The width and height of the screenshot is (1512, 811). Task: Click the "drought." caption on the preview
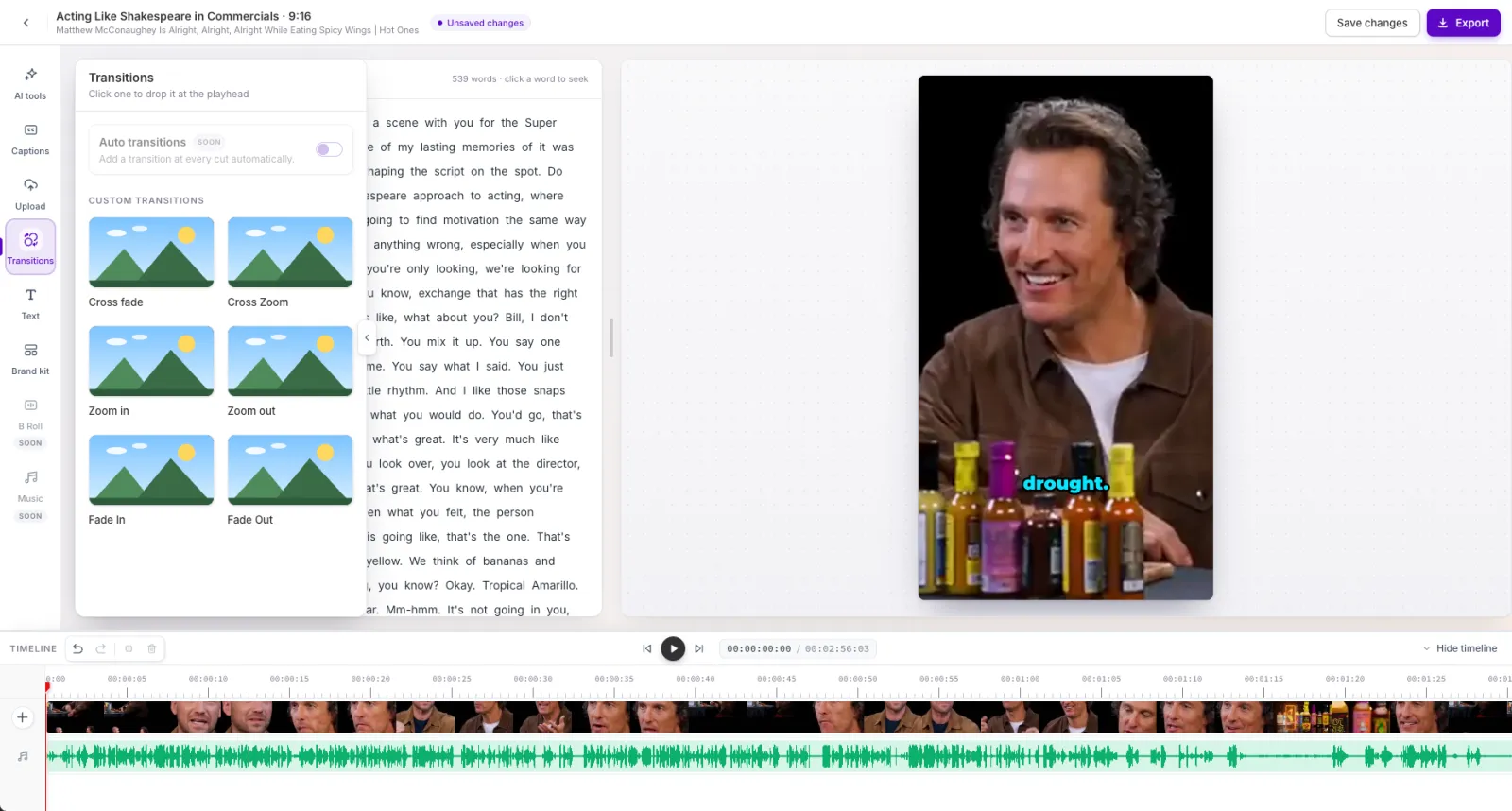tap(1065, 484)
